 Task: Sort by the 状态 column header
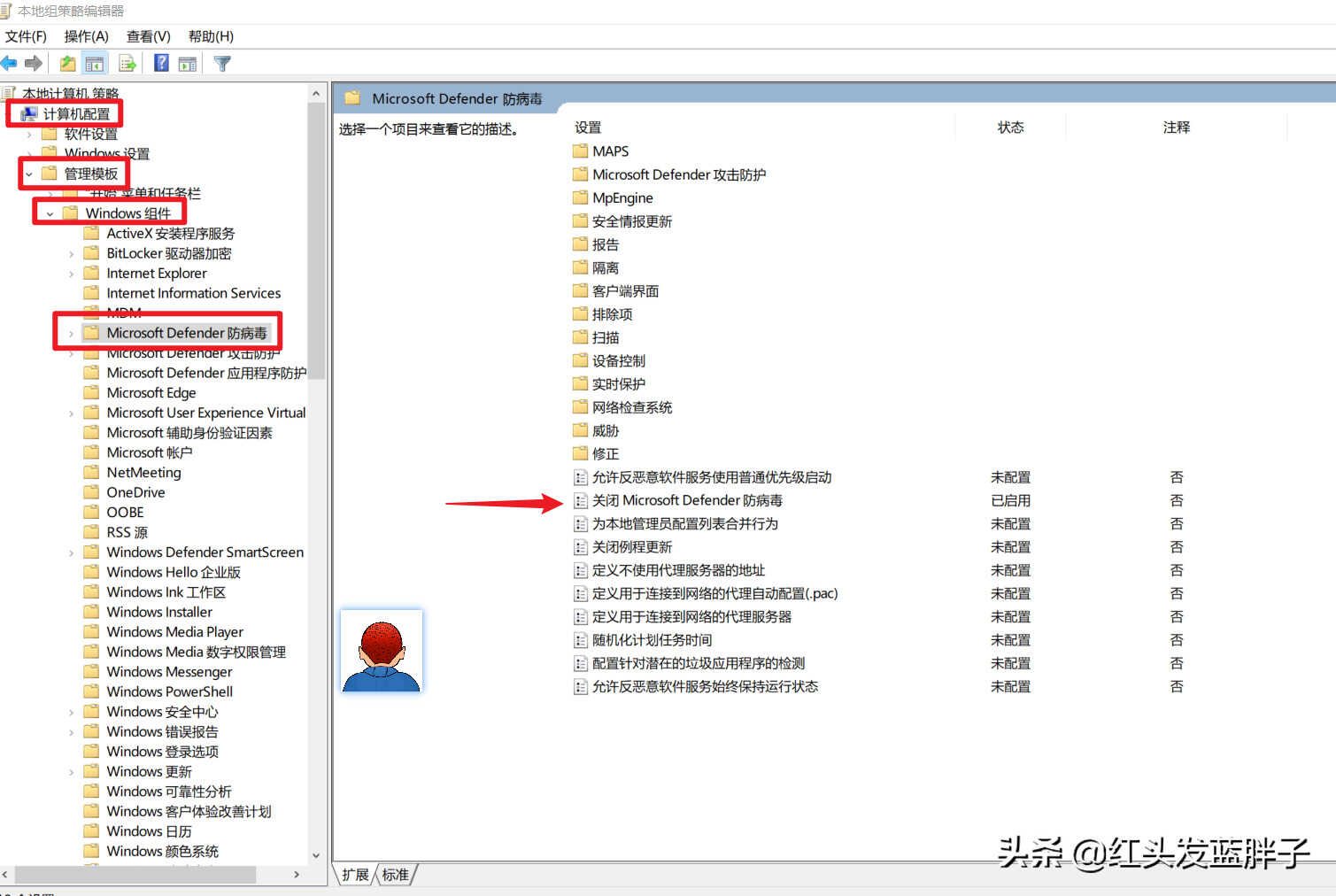1010,127
